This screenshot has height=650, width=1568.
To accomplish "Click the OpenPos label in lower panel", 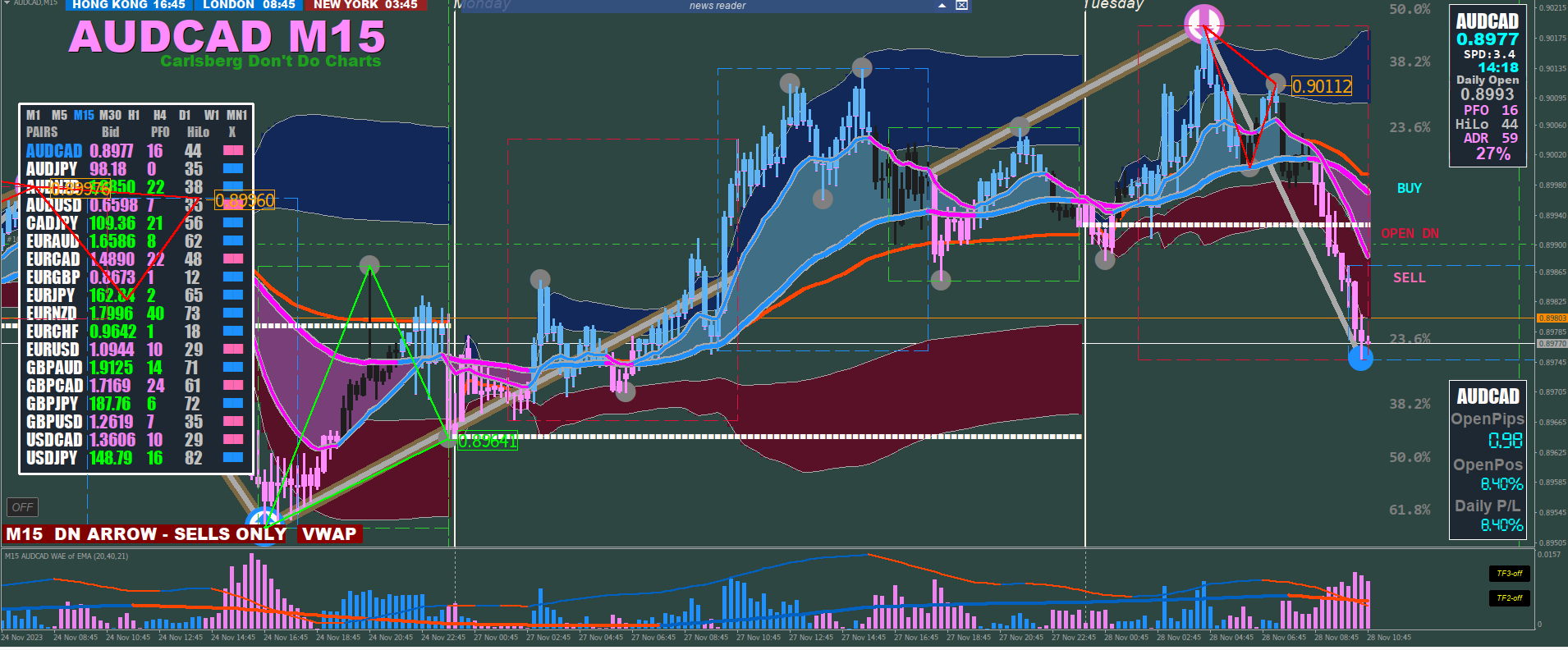I will [x=1488, y=465].
